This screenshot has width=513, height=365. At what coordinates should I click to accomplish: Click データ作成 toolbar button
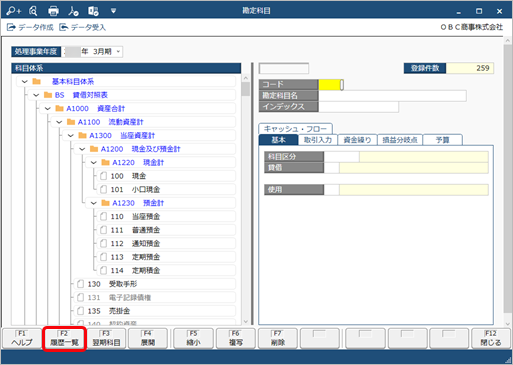coord(30,27)
